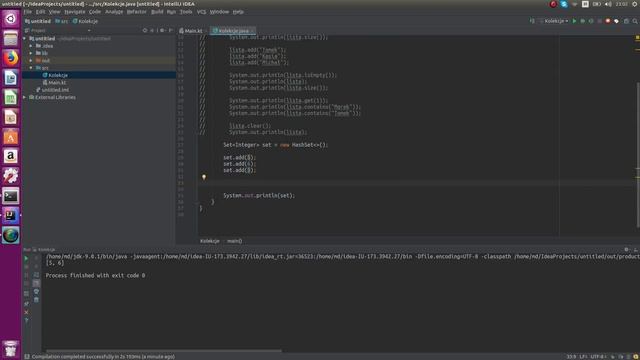The image size is (640, 360).
Task: Click the Search Everywhere magnifier icon
Action: 635,21
